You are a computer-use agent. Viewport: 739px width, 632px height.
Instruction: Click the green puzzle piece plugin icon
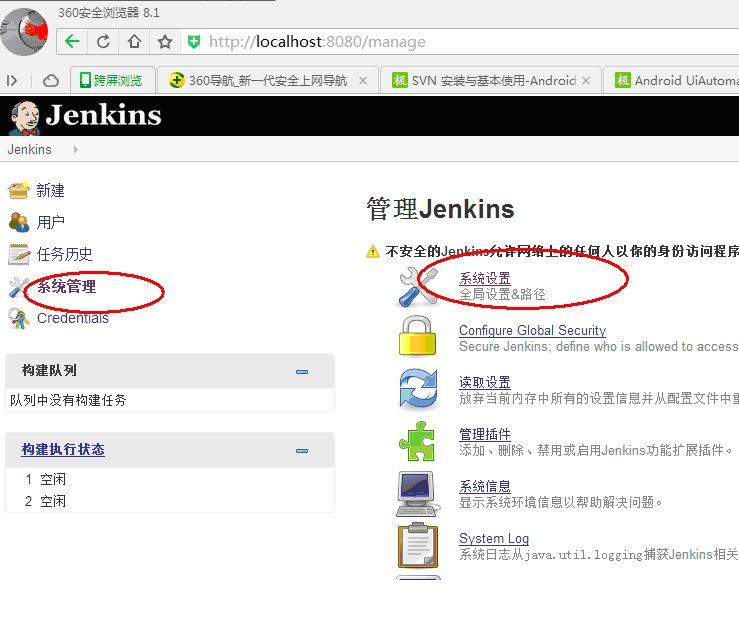(417, 441)
